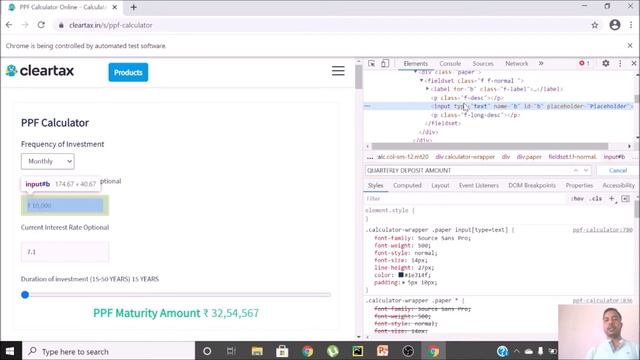Click the browser address bar
The width and height of the screenshot is (640, 360).
click(322, 25)
